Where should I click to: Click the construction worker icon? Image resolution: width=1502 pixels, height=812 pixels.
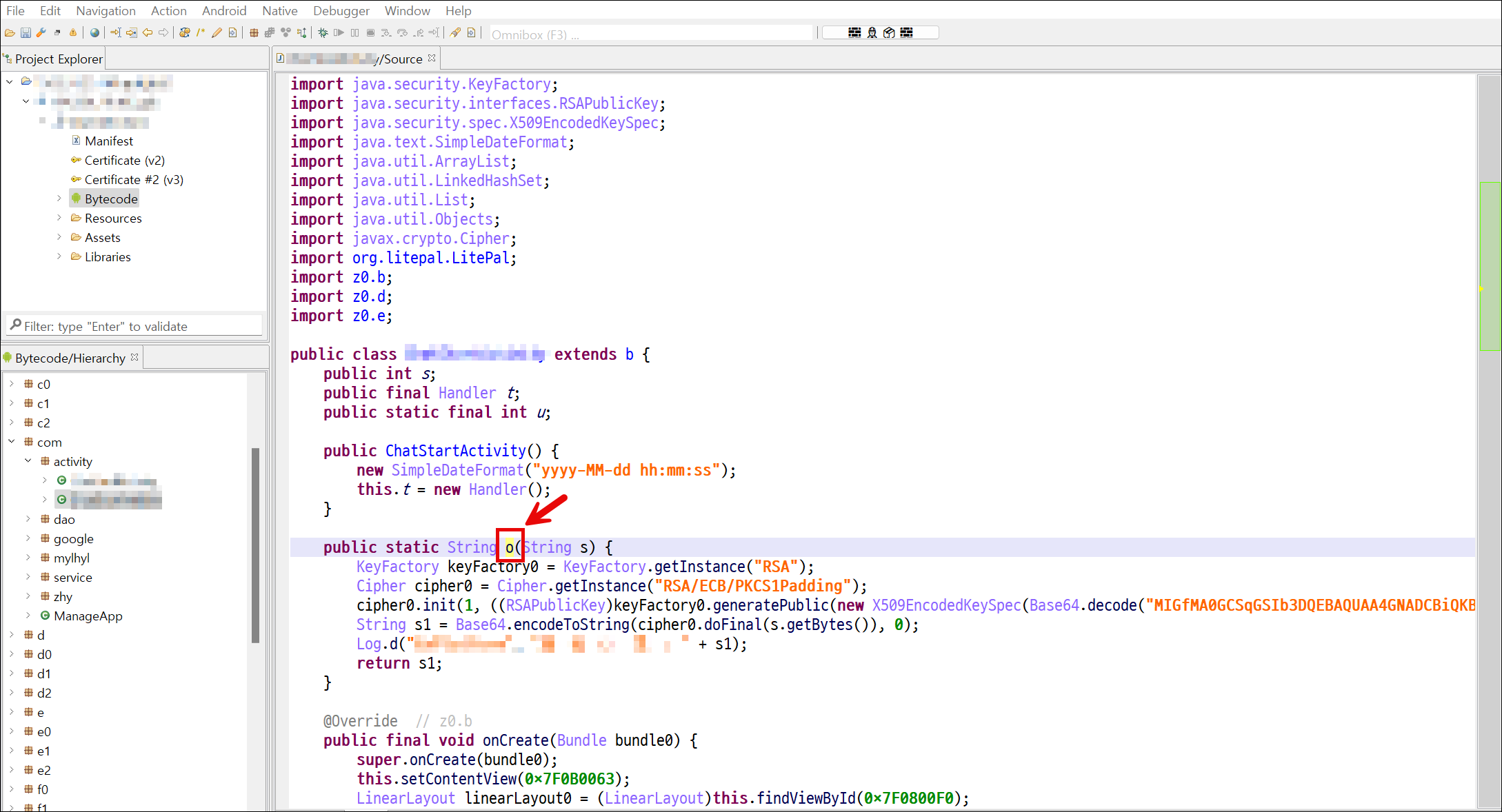(872, 32)
